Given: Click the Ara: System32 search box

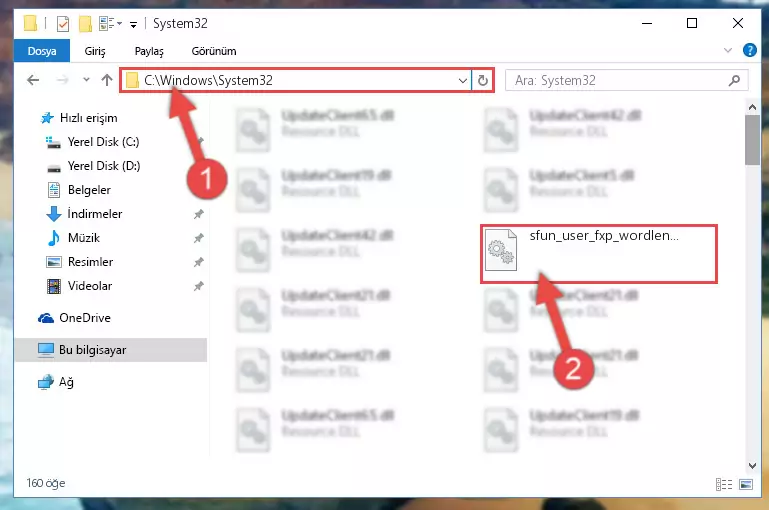Looking at the screenshot, I should point(626,80).
